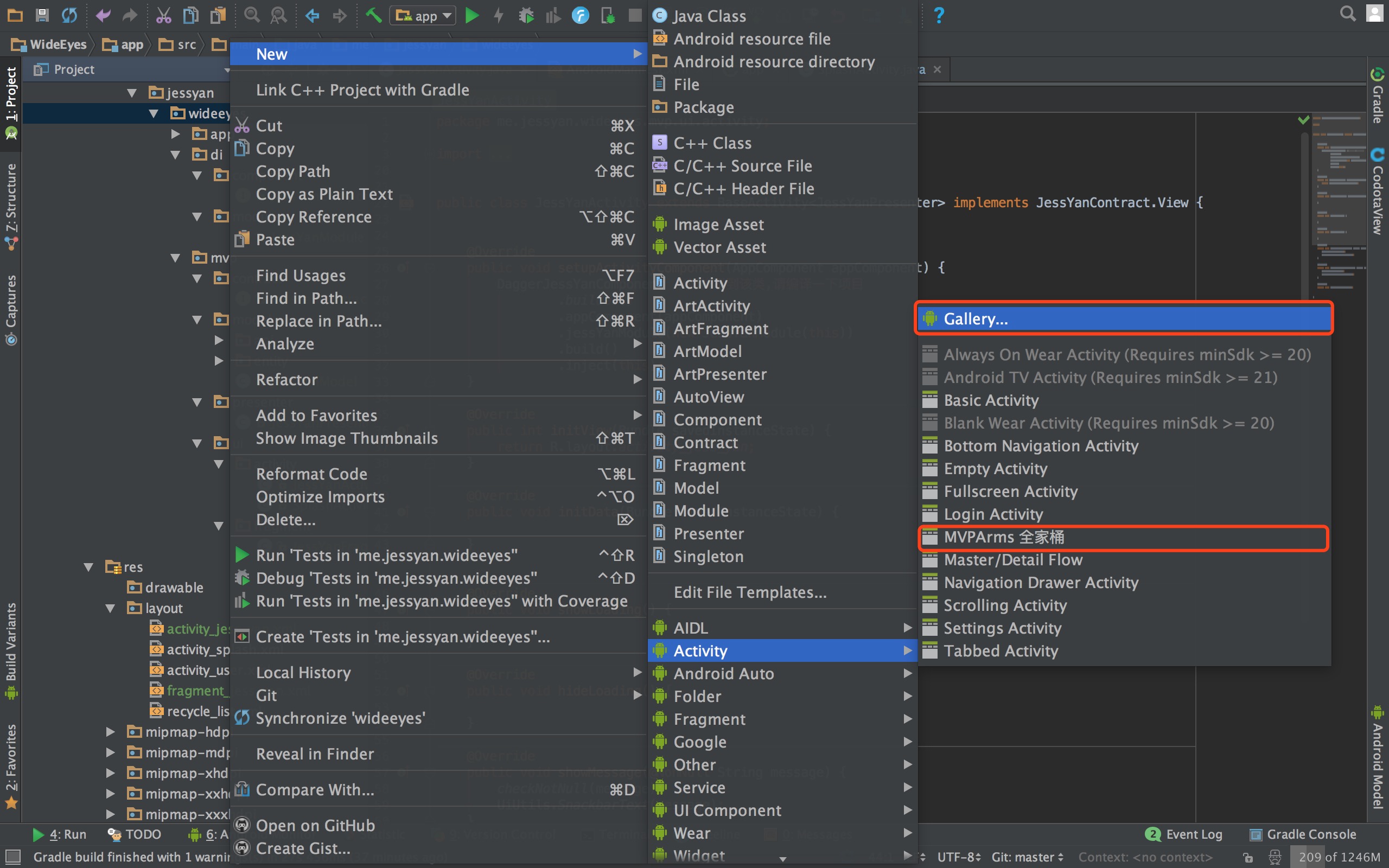
Task: Click the Android profiler icon
Action: (x=553, y=14)
